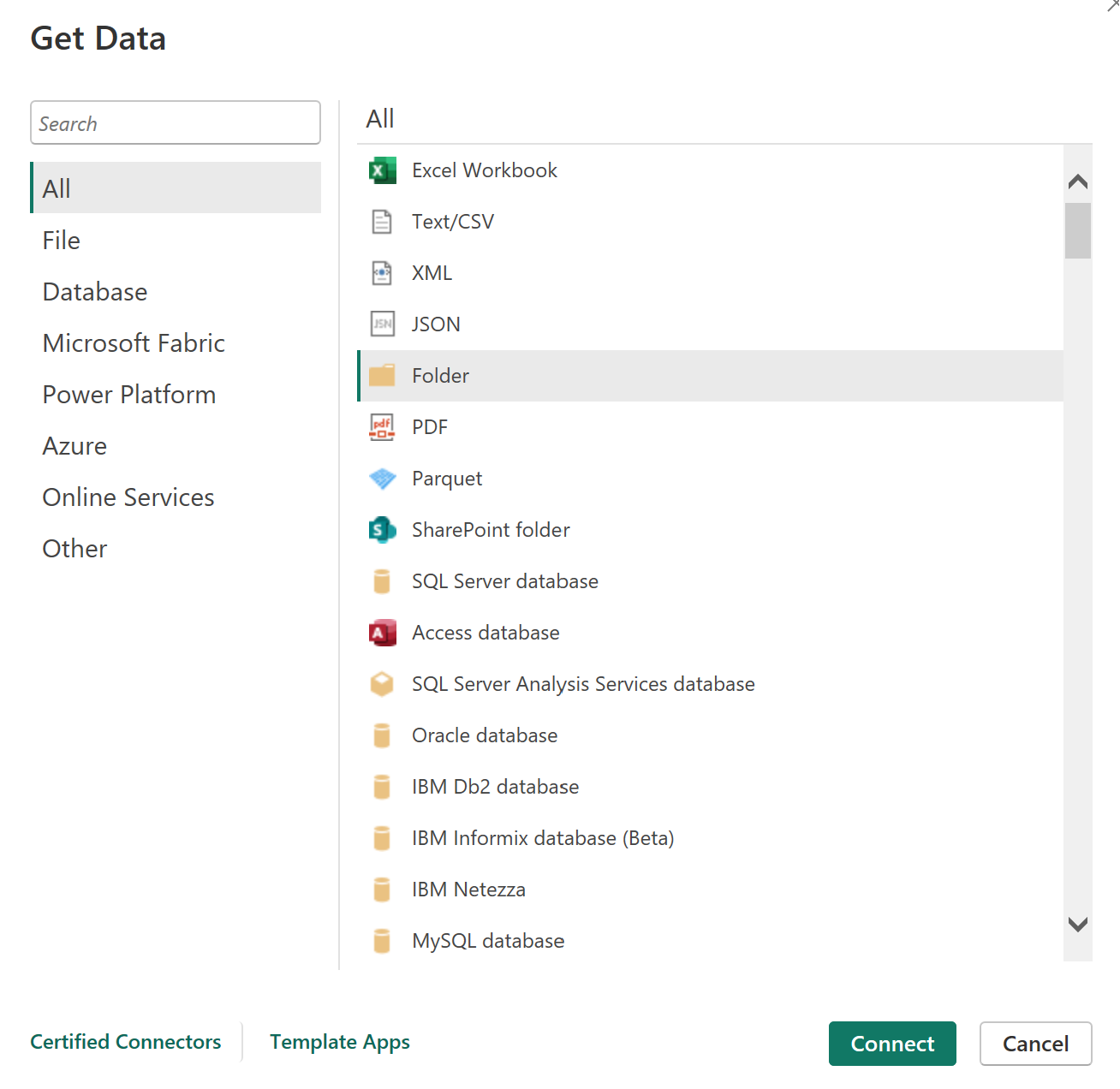Click the Access database icon
This screenshot has width=1120, height=1089.
pos(382,633)
